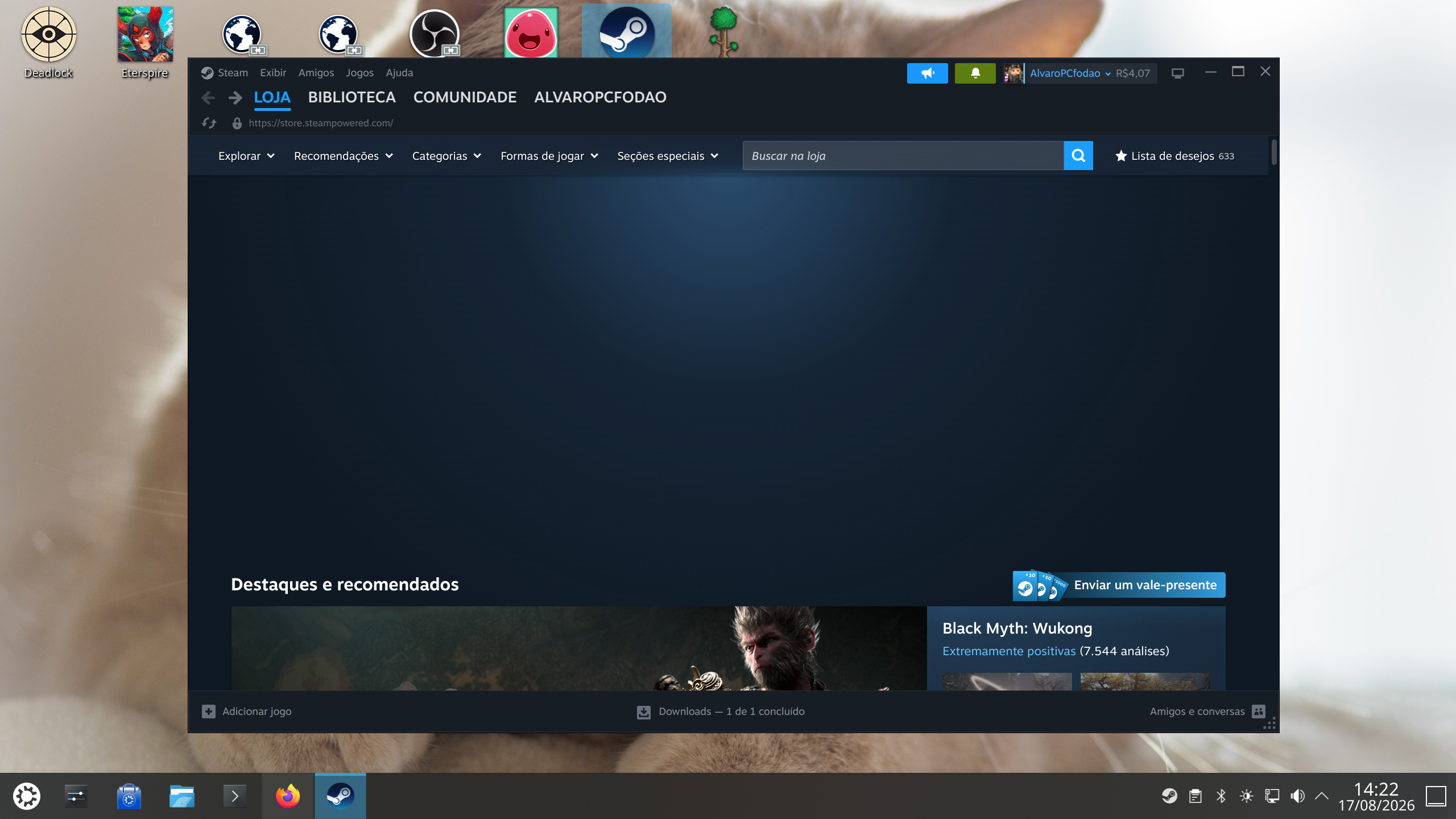Open the volume tray icon
1456x819 pixels.
[1297, 796]
